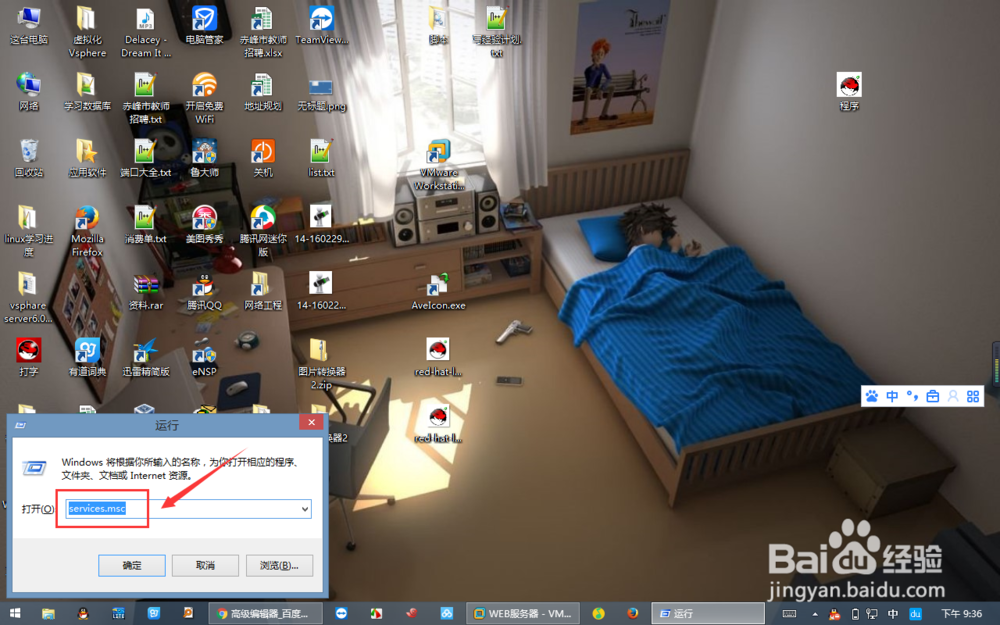
Task: Select the Mozilla Firefox desktop shortcut
Action: click(x=87, y=231)
